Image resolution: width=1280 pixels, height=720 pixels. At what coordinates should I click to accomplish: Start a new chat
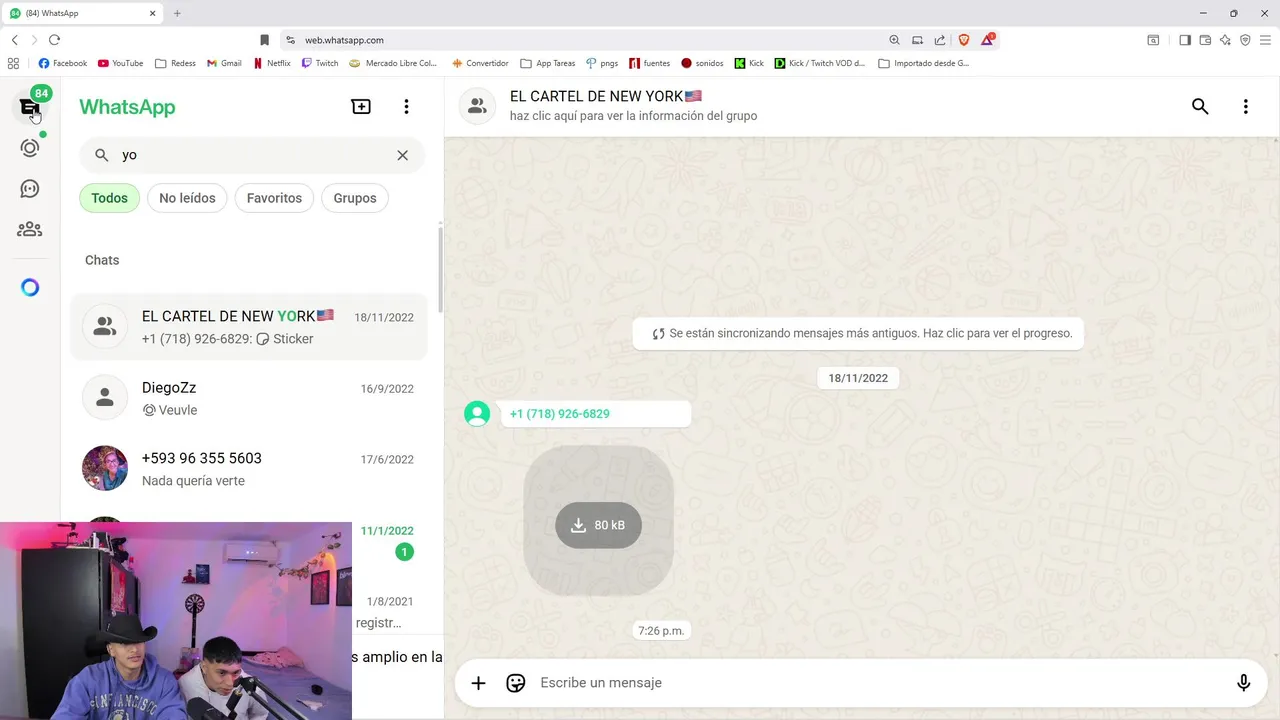click(x=361, y=107)
